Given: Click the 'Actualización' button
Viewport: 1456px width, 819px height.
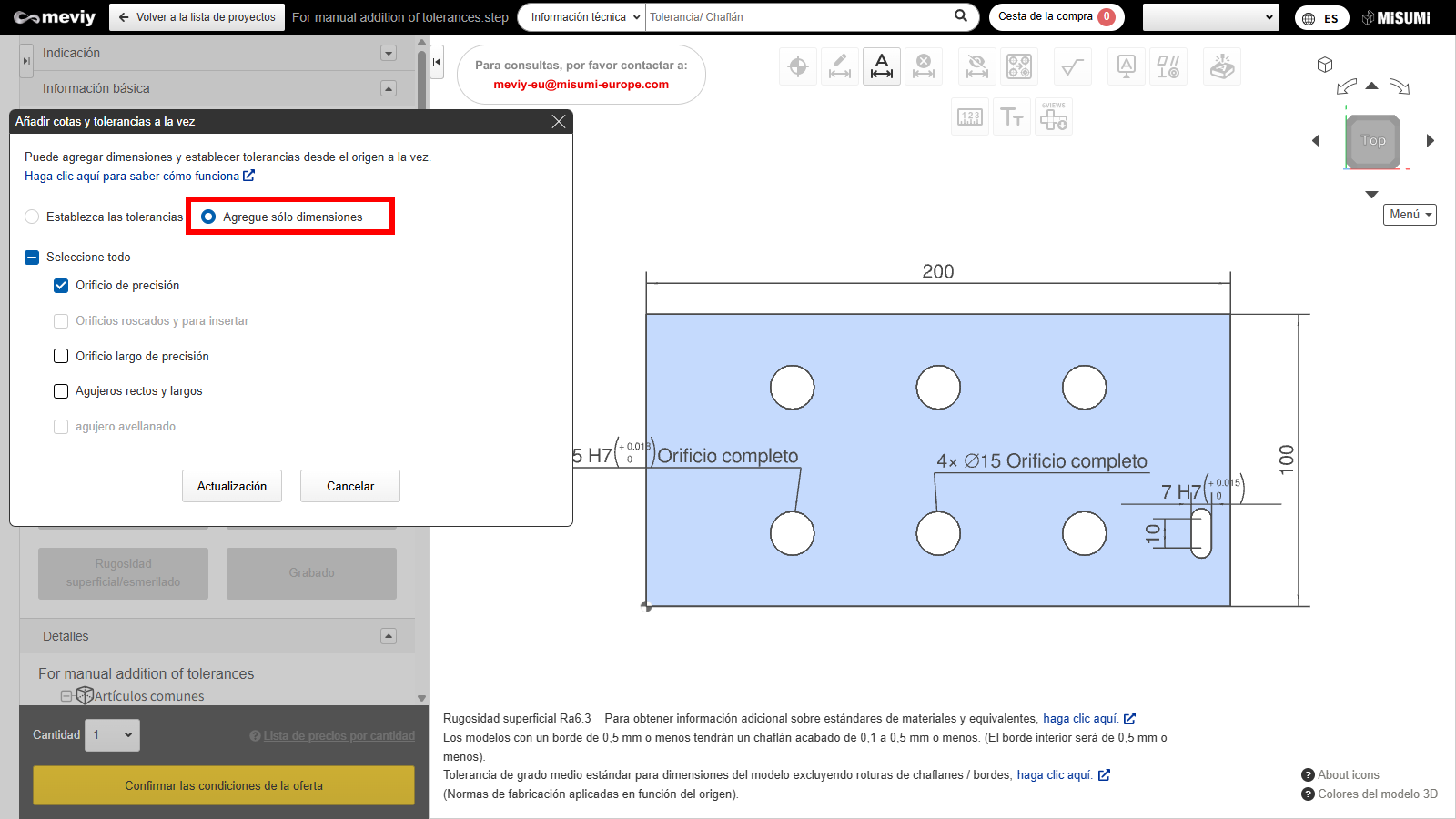Looking at the screenshot, I should (x=232, y=486).
